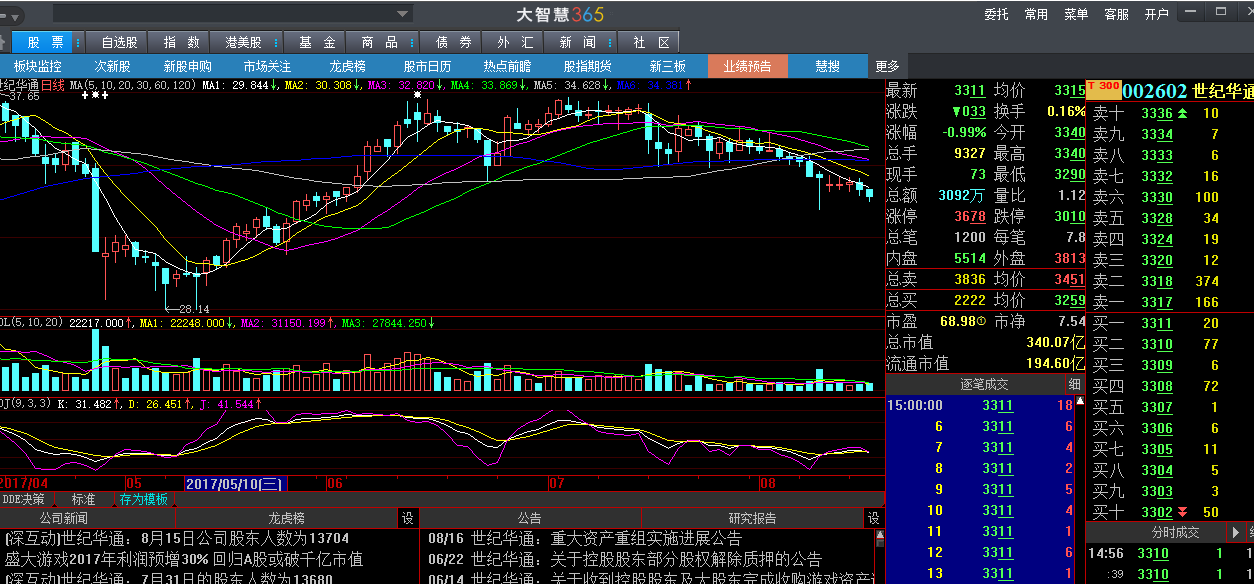This screenshot has height=584, width=1254.
Task: Click 存为模板 to save template
Action: pos(144,499)
